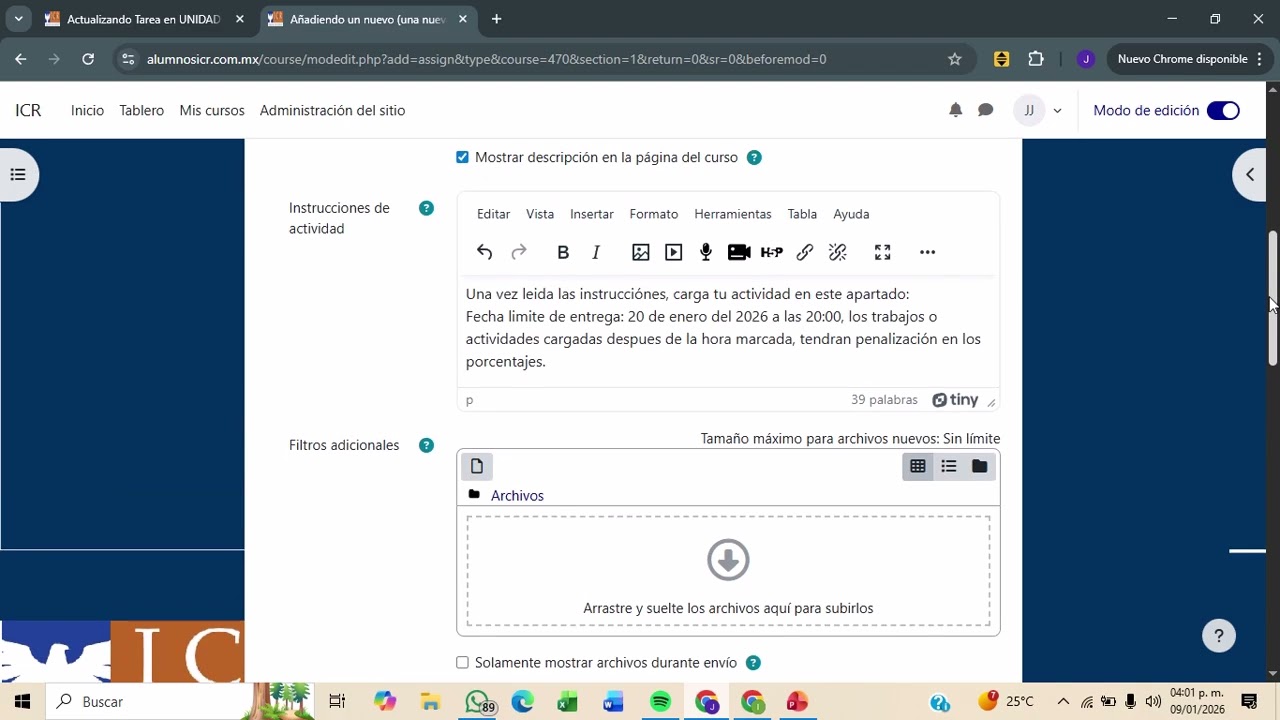1280x720 pixels.
Task: Open WhatsApp from the taskbar
Action: (x=478, y=702)
